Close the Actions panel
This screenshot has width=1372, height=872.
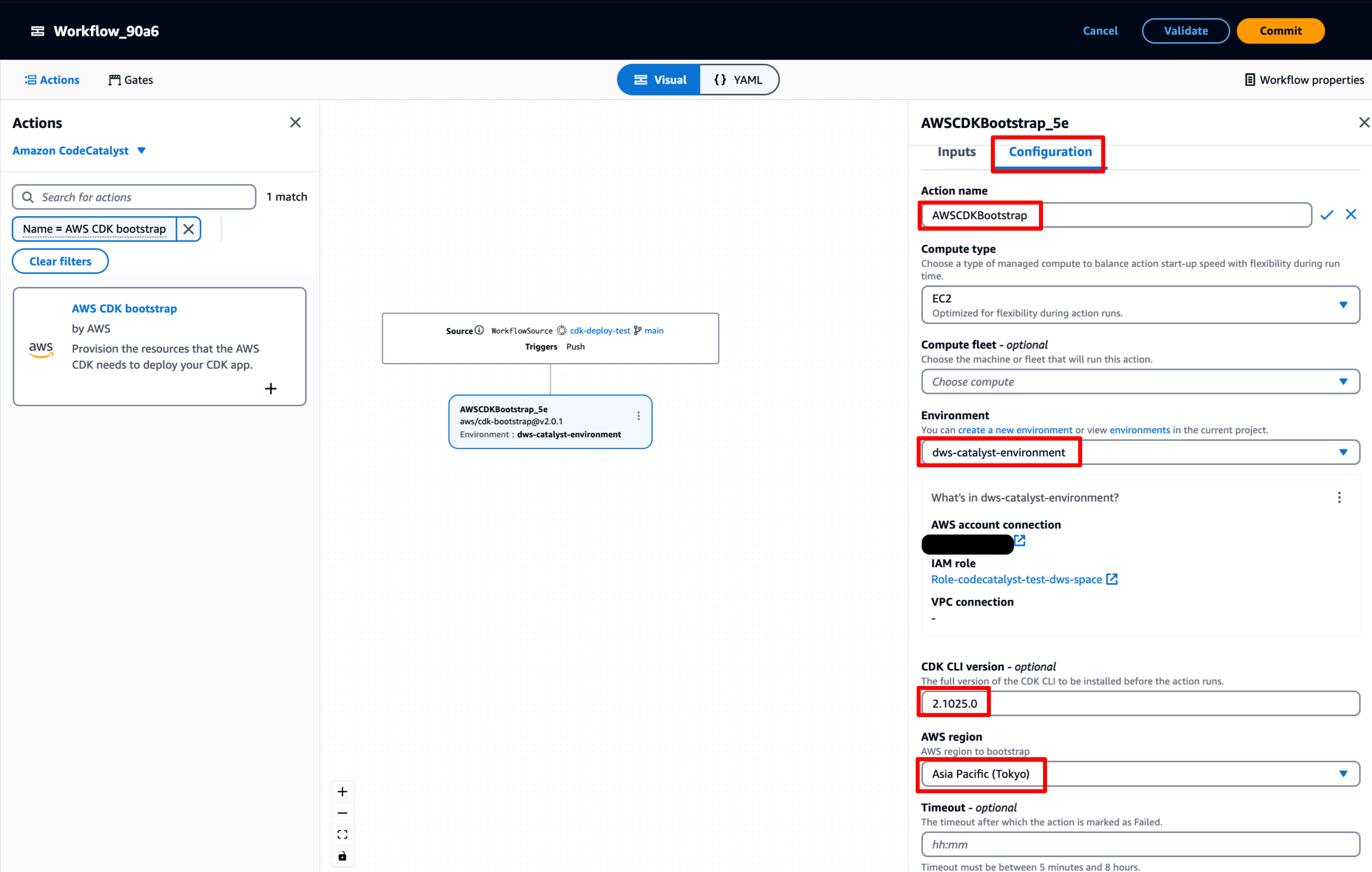tap(295, 122)
